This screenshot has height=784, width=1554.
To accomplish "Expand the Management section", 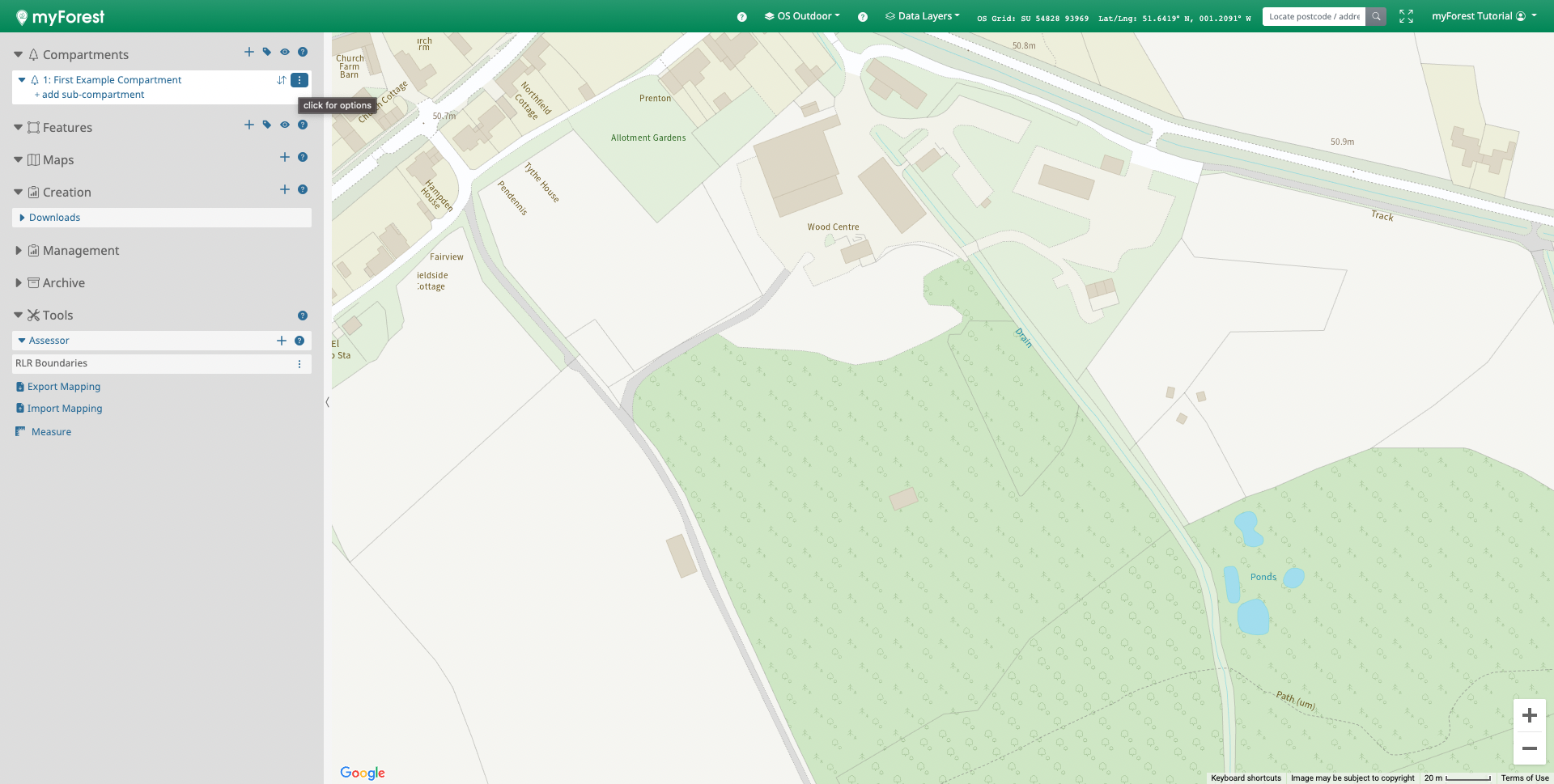I will 19,251.
